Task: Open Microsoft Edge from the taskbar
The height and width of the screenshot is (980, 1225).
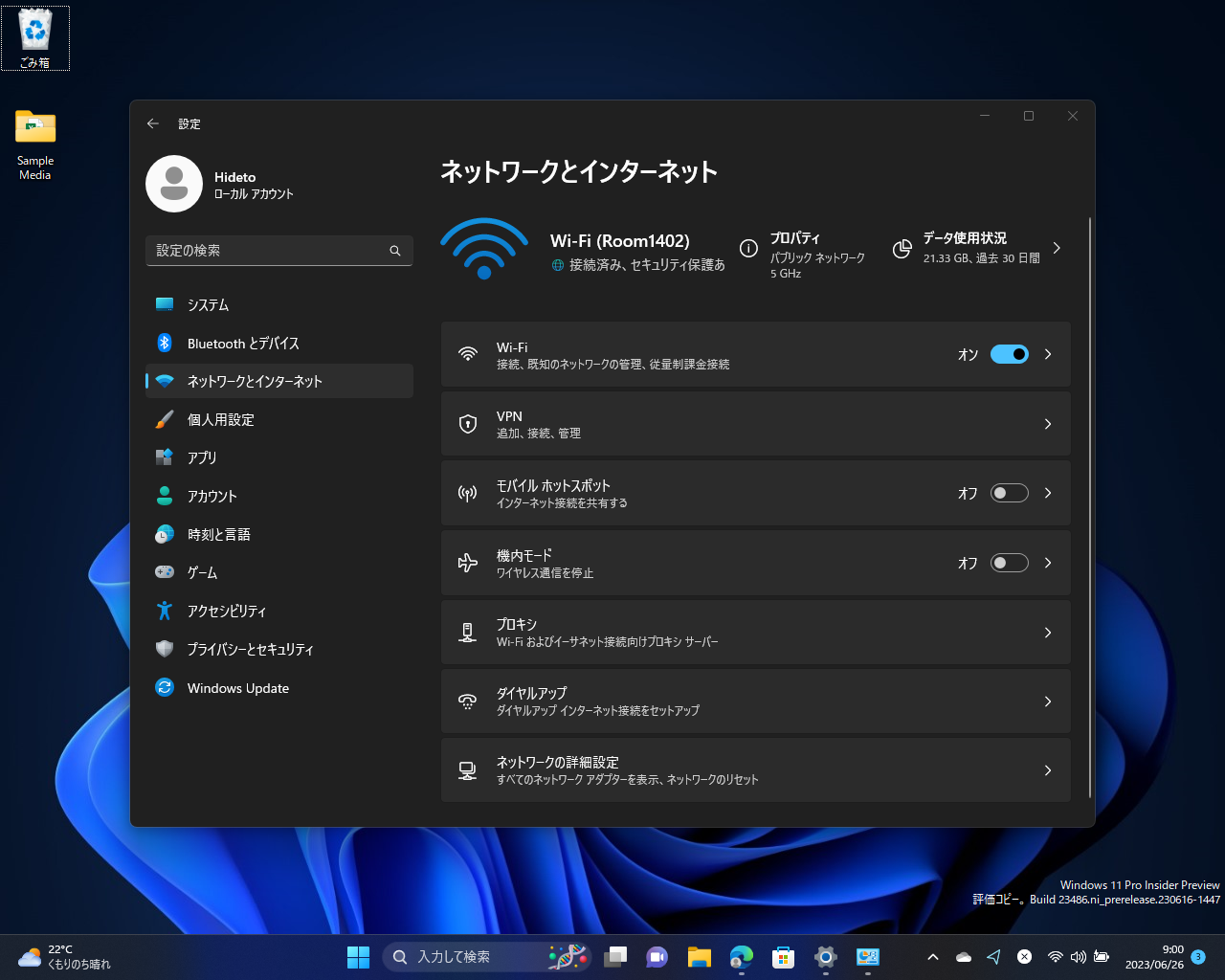Action: click(x=741, y=956)
